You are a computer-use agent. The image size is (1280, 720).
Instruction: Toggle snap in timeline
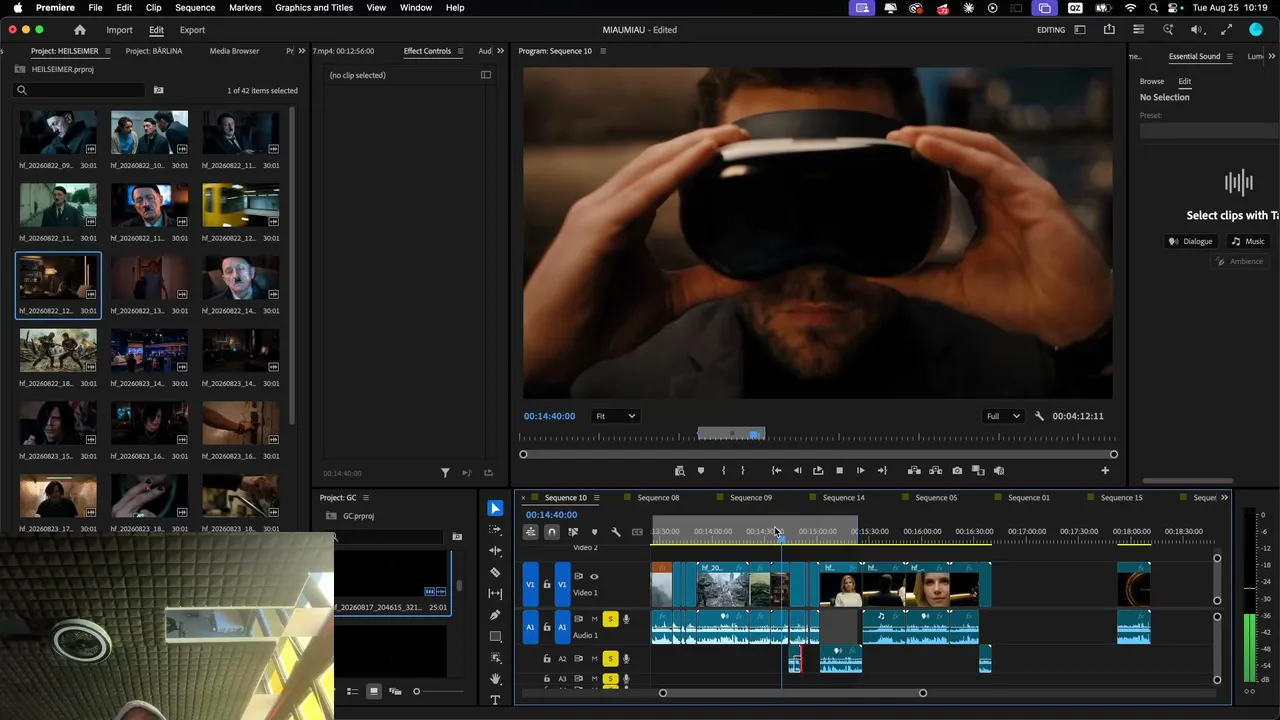tap(552, 532)
